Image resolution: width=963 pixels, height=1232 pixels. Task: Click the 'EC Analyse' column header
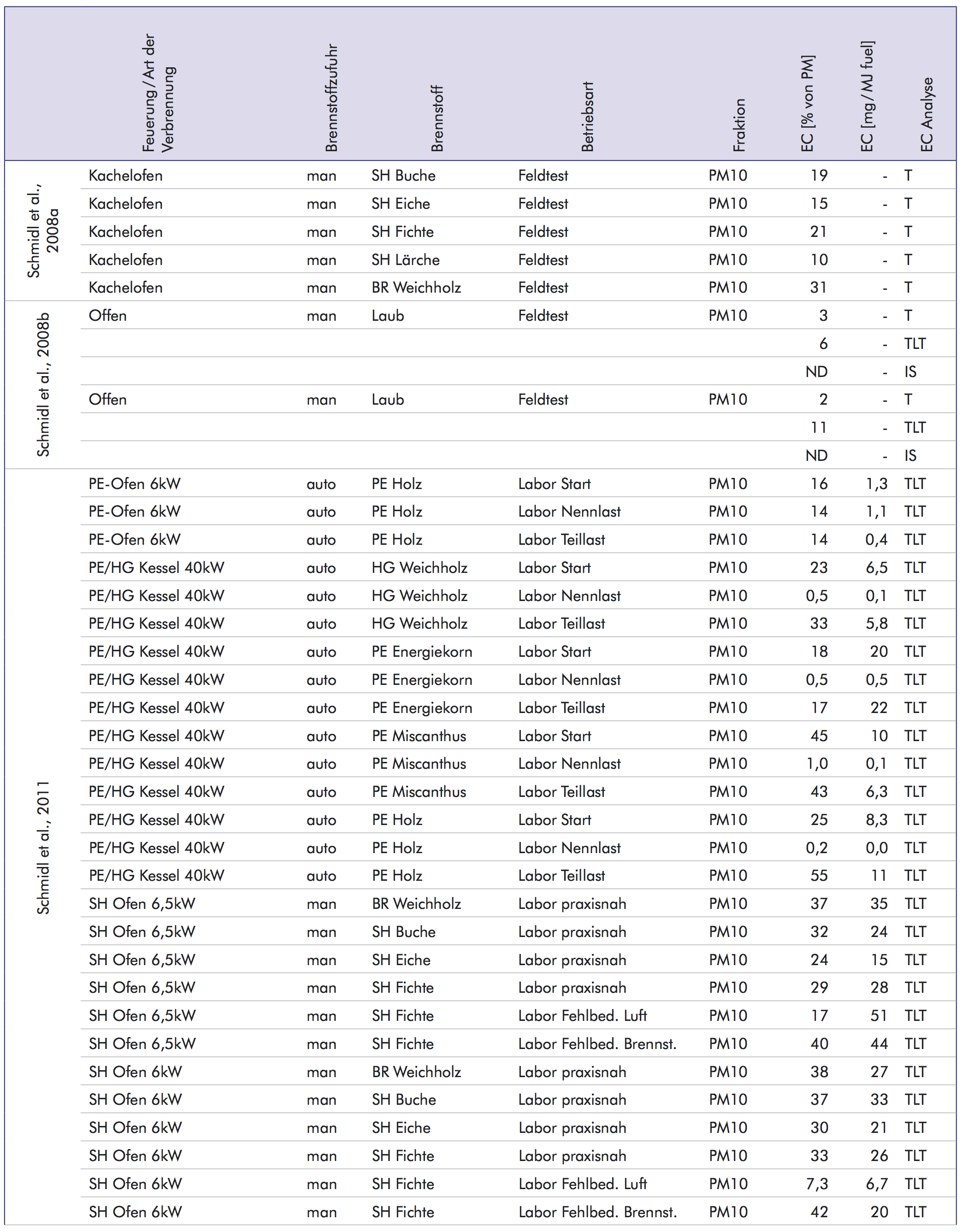[927, 114]
